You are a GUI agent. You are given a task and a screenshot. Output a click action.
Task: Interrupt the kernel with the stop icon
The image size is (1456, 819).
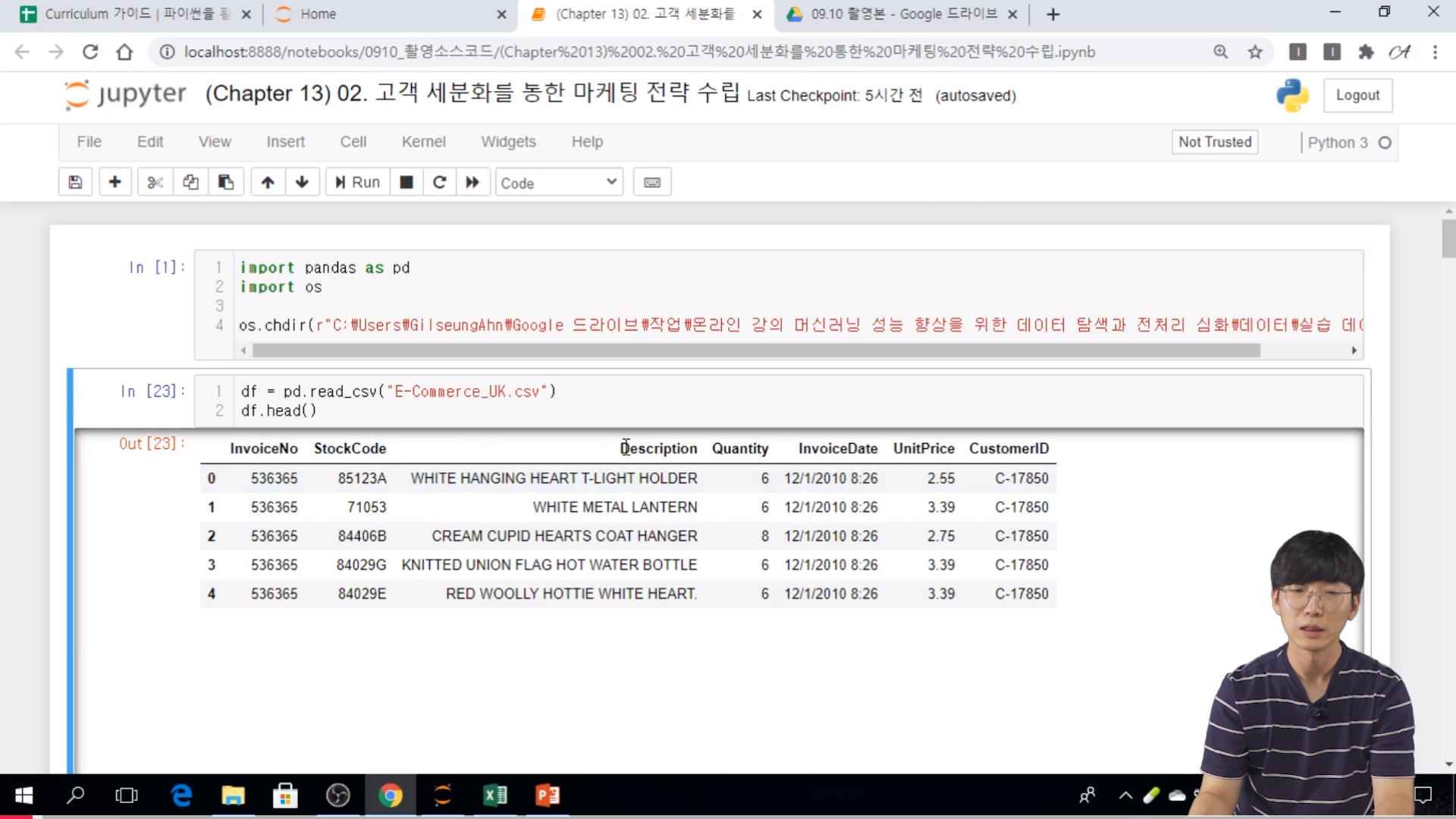coord(406,182)
